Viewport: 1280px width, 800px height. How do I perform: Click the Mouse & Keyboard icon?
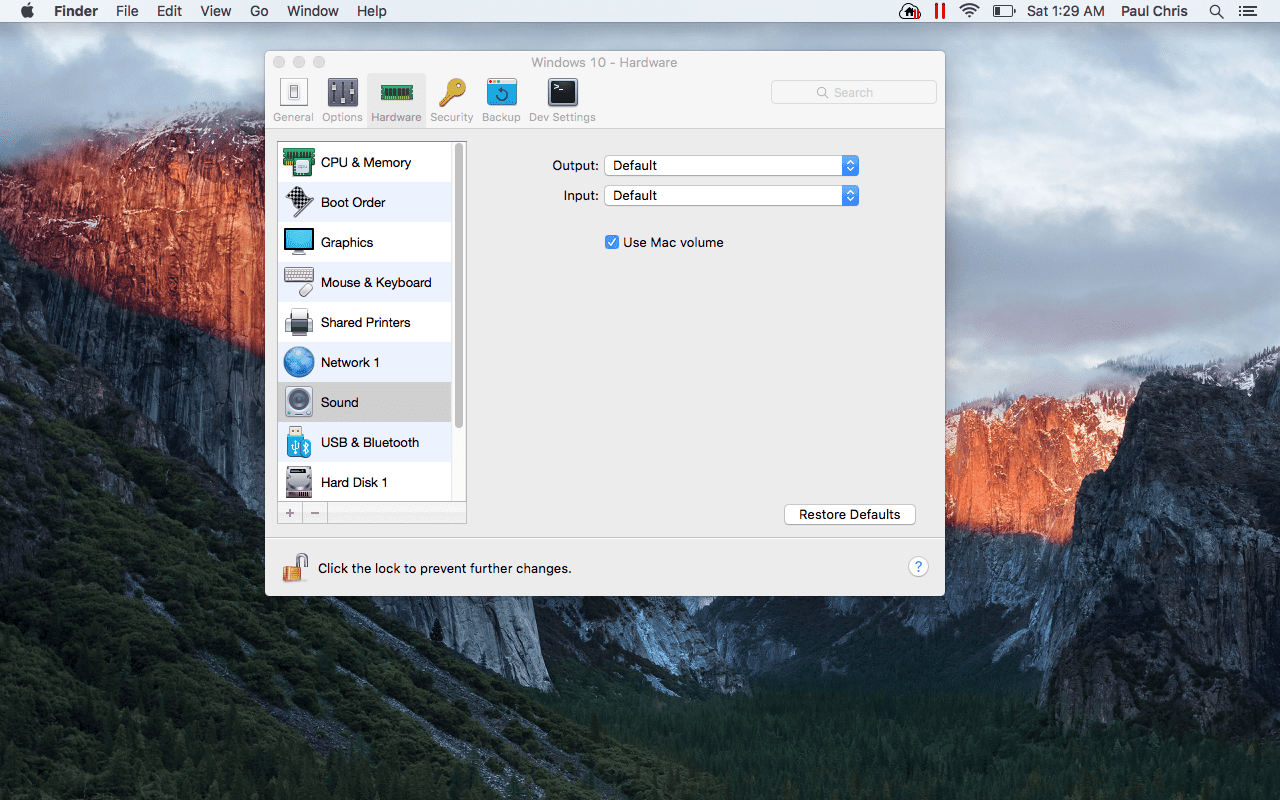(x=299, y=282)
